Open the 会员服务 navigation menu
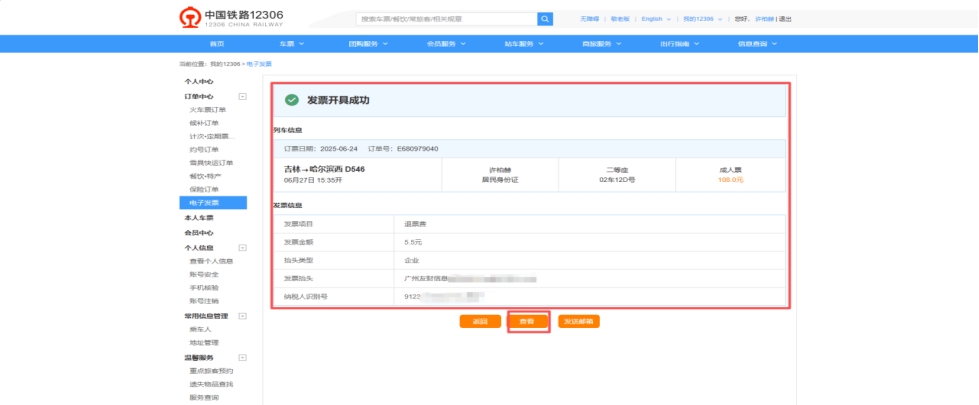The height and width of the screenshot is (405, 979). coord(446,44)
